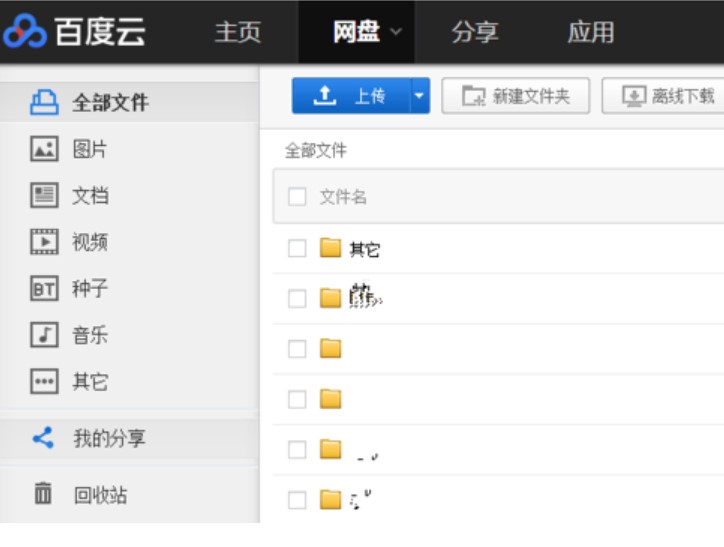The height and width of the screenshot is (547, 724).
Task: Select 图片 label in sidebar
Action: tap(90, 149)
